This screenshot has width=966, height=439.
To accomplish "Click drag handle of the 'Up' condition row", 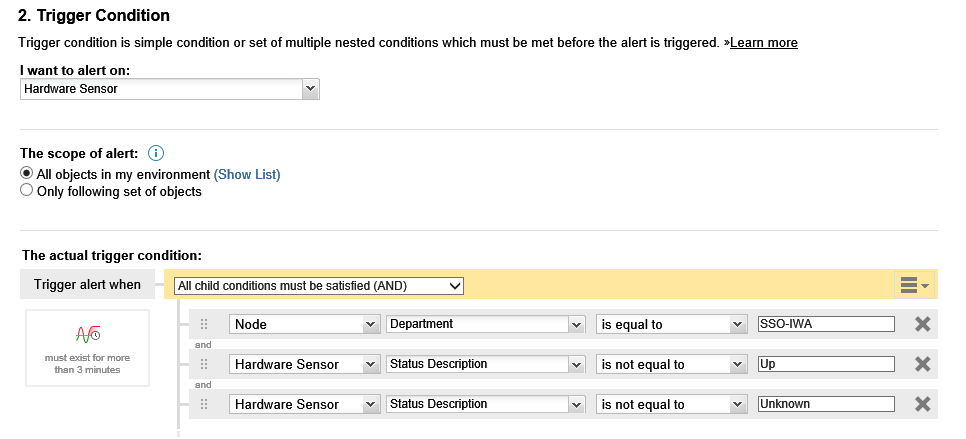I will tap(204, 364).
